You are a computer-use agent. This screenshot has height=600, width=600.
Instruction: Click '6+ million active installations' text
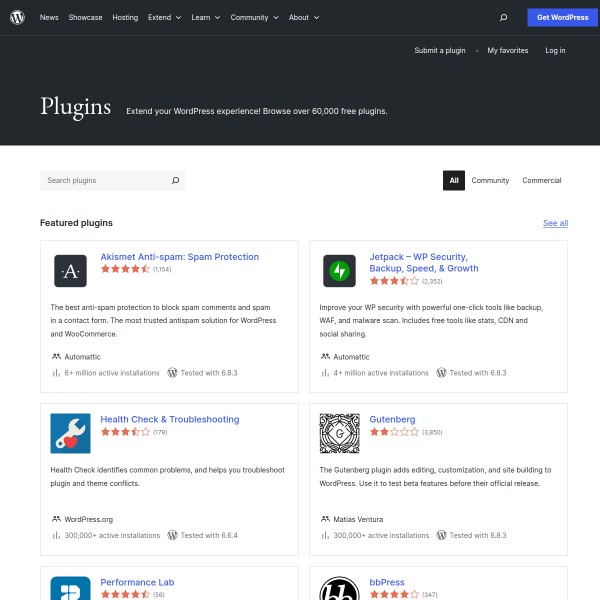click(112, 373)
